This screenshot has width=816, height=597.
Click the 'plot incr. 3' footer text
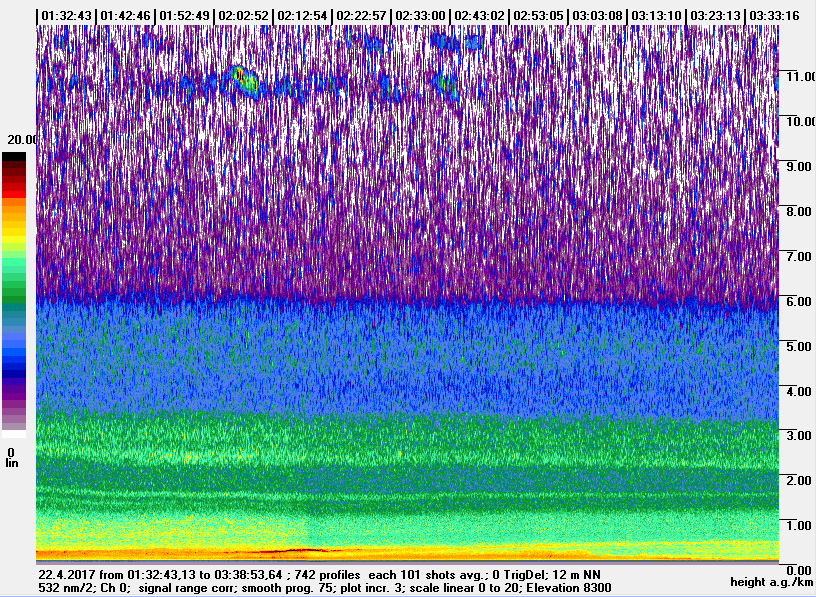tap(372, 588)
